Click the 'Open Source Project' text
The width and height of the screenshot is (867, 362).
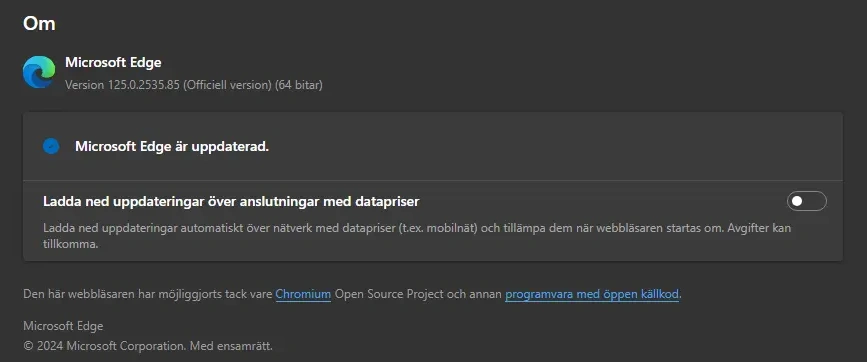point(389,294)
